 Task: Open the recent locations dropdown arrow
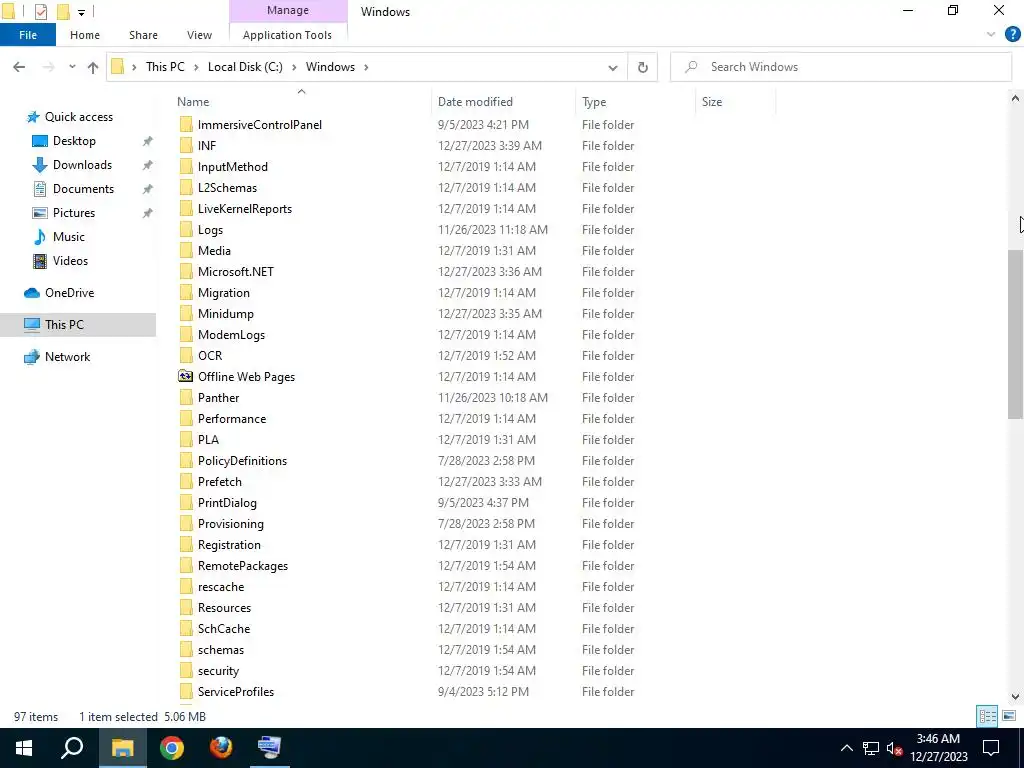click(x=72, y=67)
